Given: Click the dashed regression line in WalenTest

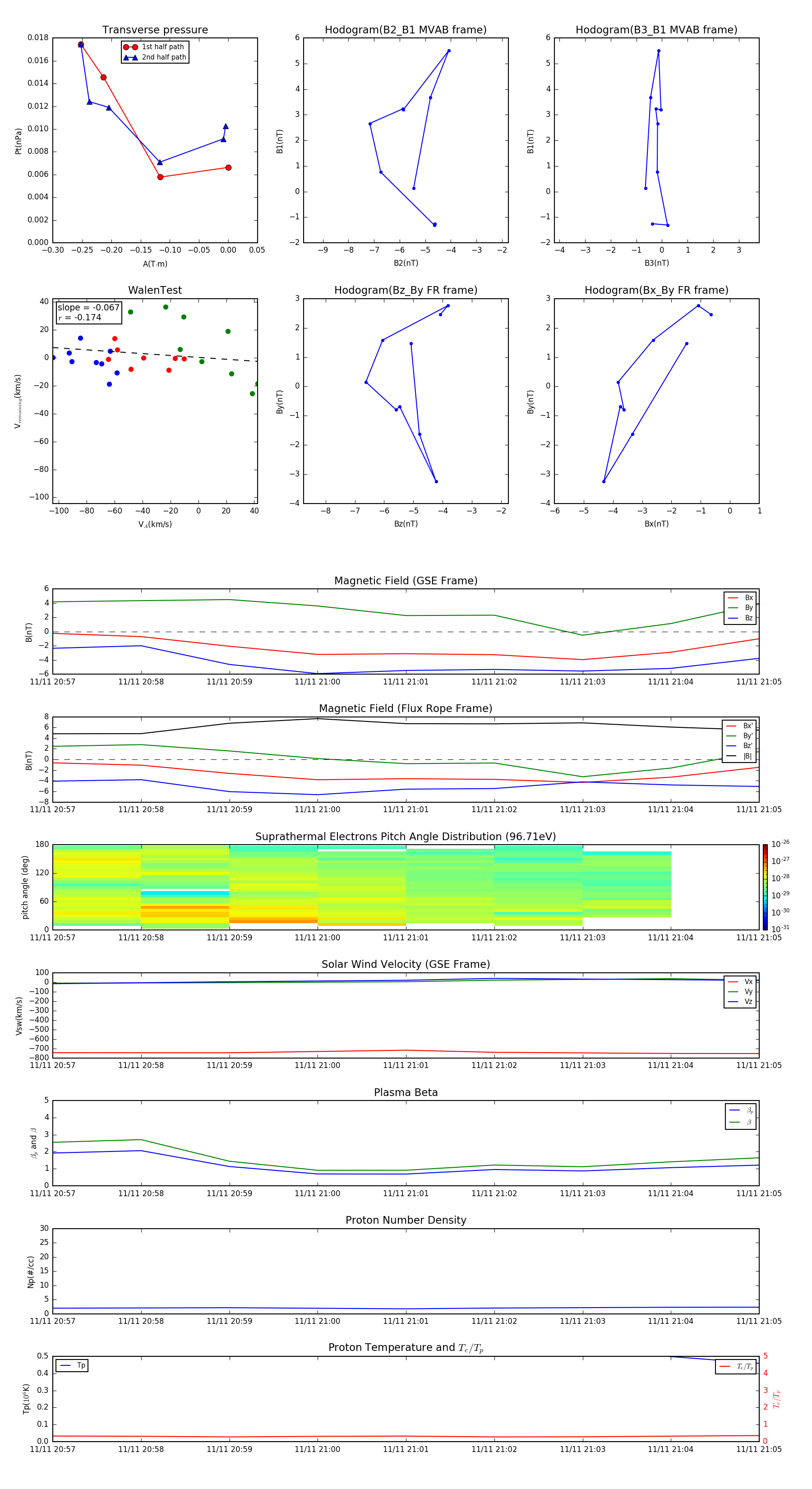Looking at the screenshot, I should (x=155, y=354).
